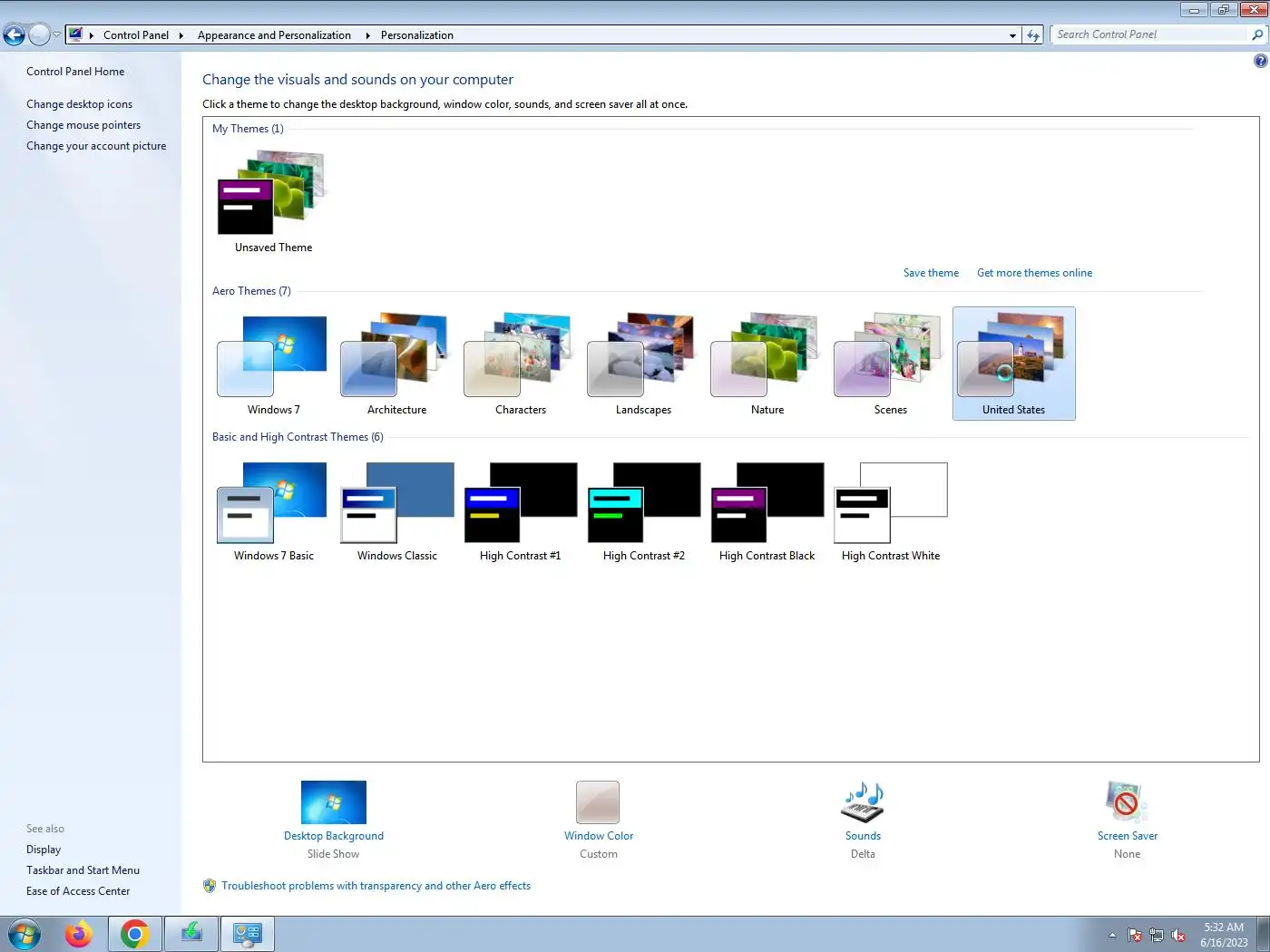Screen dimensions: 1270x952
Task: Select High Contrast Black theme
Action: pos(767,510)
